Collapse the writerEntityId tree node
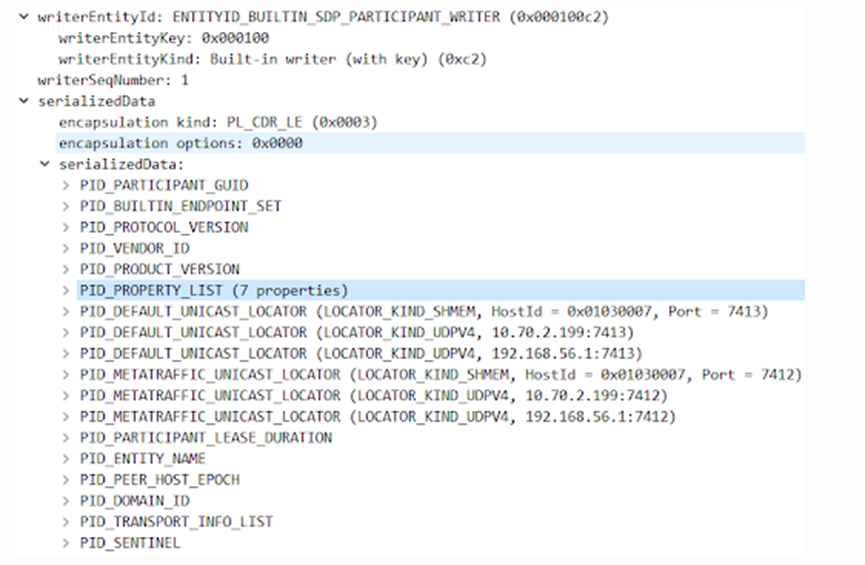 (x=23, y=18)
